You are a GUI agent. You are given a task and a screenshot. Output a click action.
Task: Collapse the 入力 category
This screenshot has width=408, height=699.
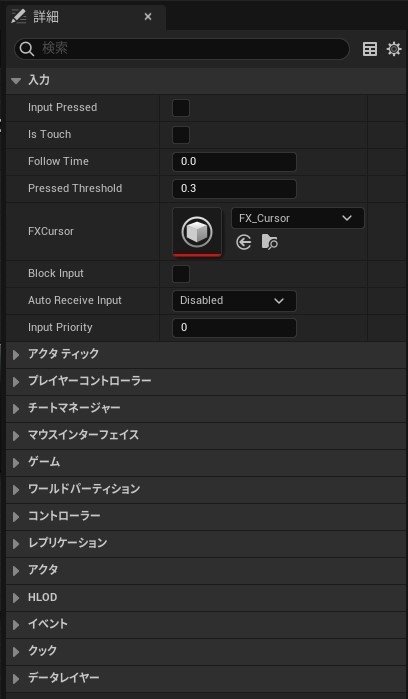[16, 81]
